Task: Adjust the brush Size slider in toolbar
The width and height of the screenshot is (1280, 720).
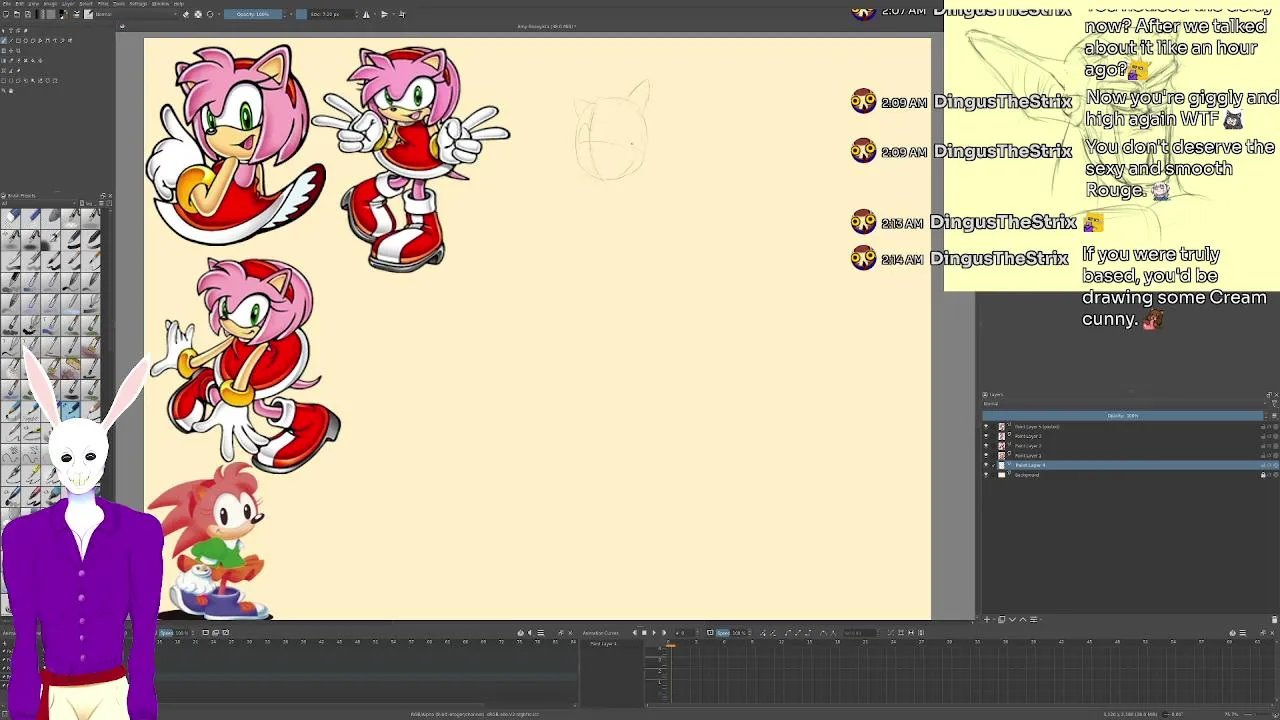Action: (x=326, y=14)
